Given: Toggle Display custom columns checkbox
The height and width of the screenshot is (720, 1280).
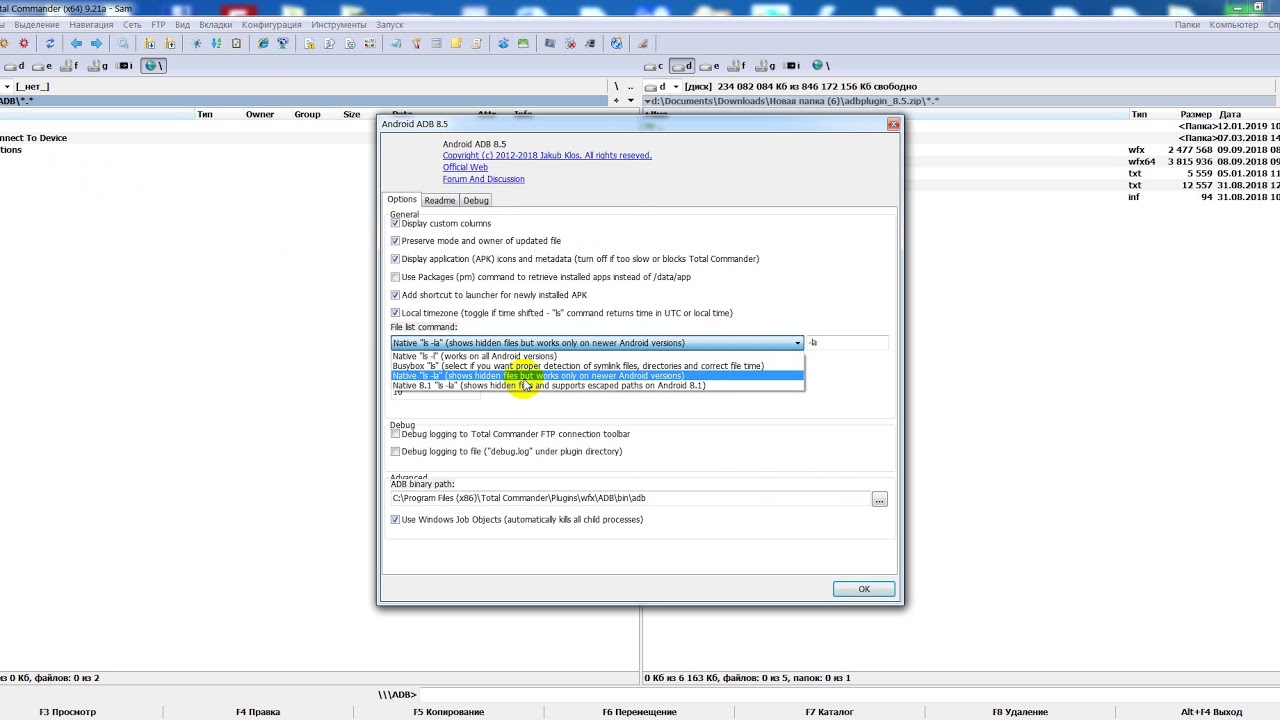Looking at the screenshot, I should point(395,223).
